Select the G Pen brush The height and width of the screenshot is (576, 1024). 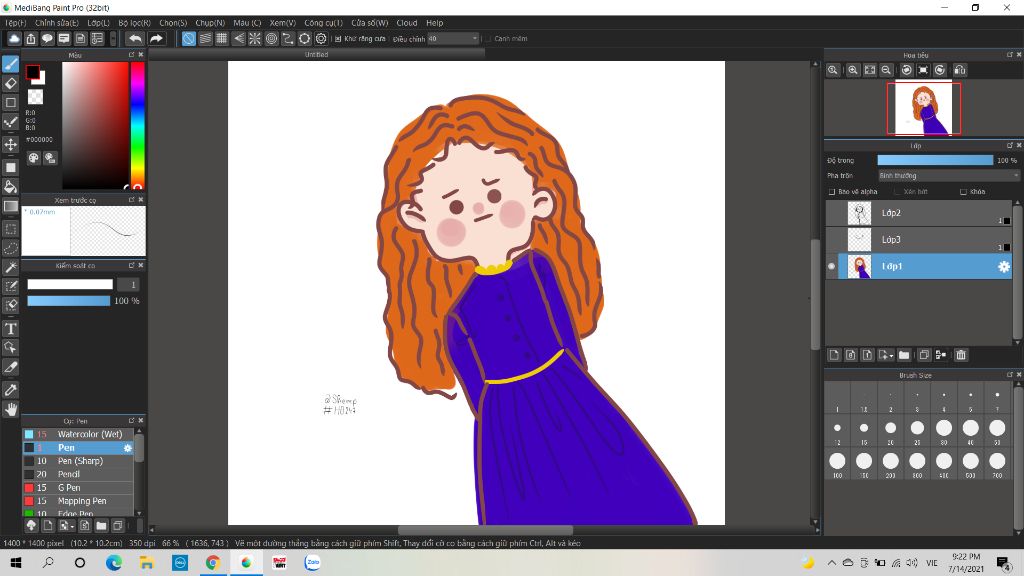[x=78, y=488]
